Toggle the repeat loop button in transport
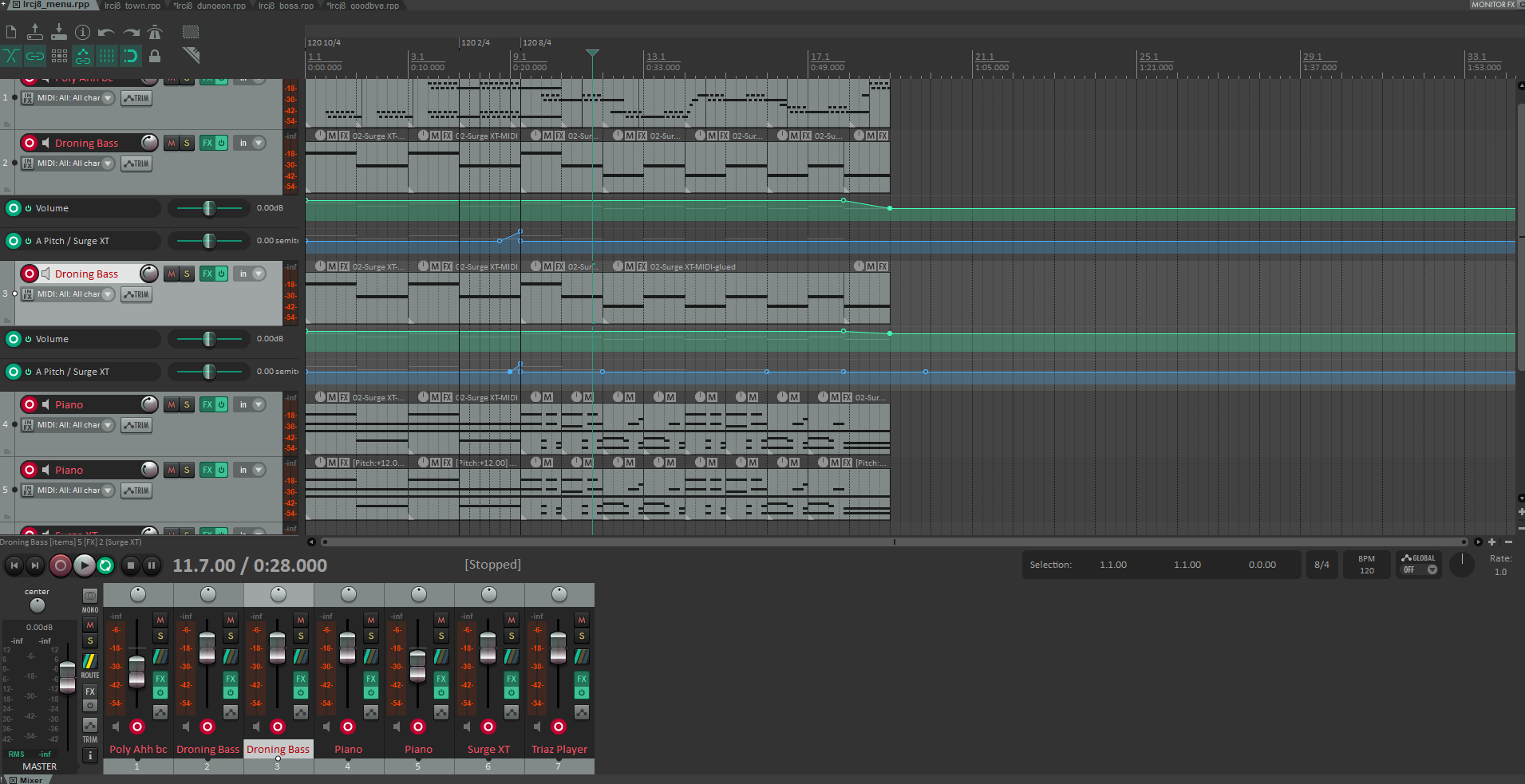This screenshot has width=1525, height=784. (105, 565)
